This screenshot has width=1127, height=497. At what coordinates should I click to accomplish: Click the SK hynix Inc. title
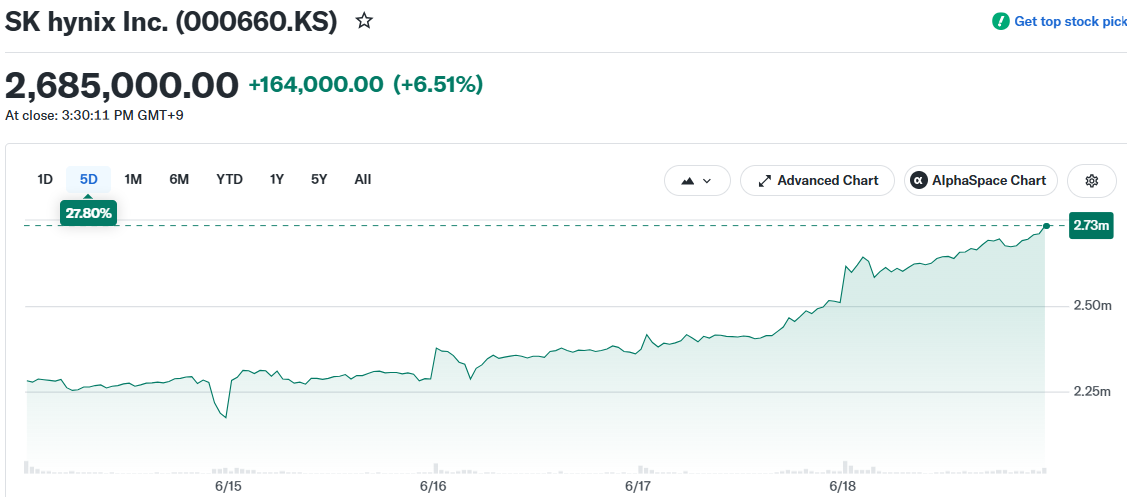pyautogui.click(x=171, y=22)
